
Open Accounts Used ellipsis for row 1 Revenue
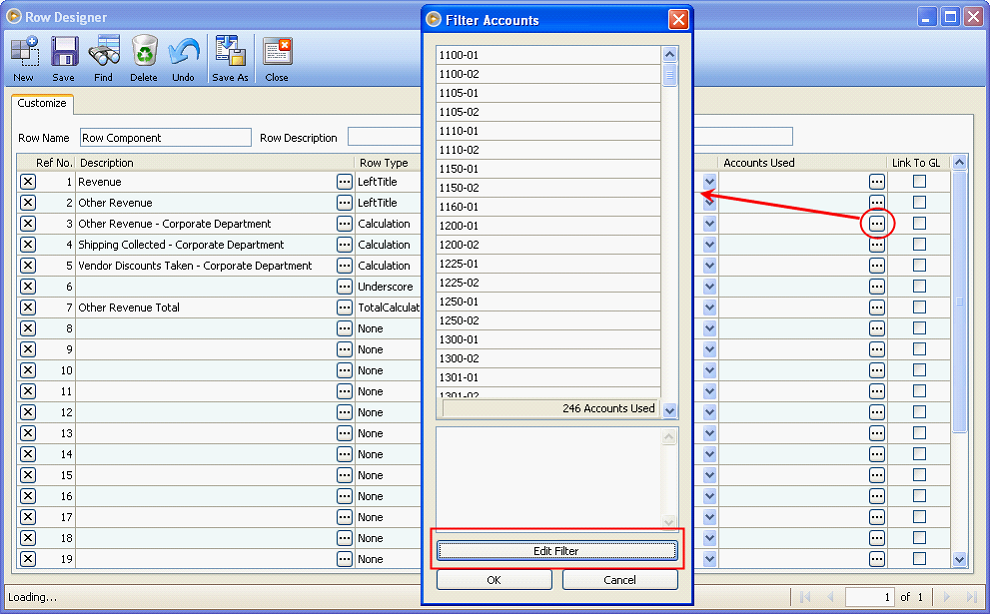pos(877,182)
